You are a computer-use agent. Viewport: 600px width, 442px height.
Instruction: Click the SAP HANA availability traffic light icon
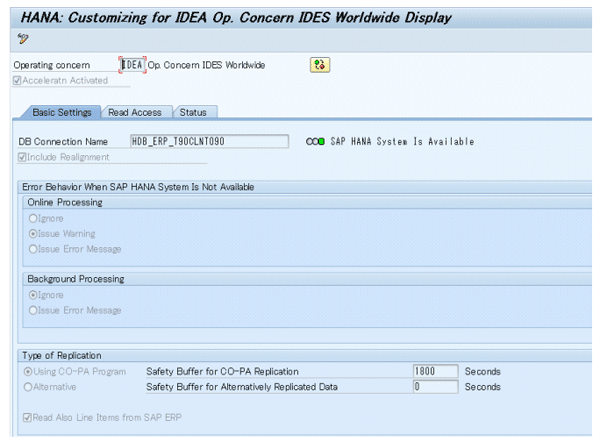click(315, 142)
